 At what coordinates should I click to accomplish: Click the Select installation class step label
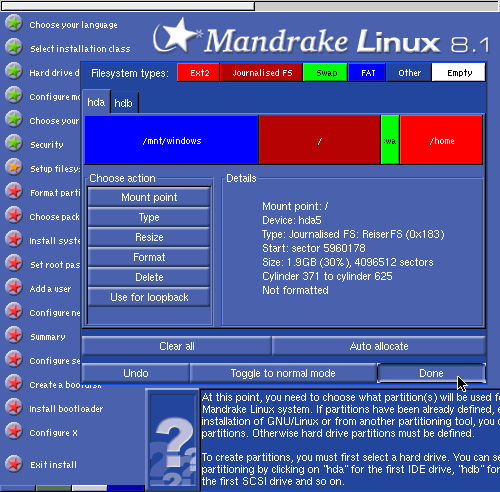point(80,49)
